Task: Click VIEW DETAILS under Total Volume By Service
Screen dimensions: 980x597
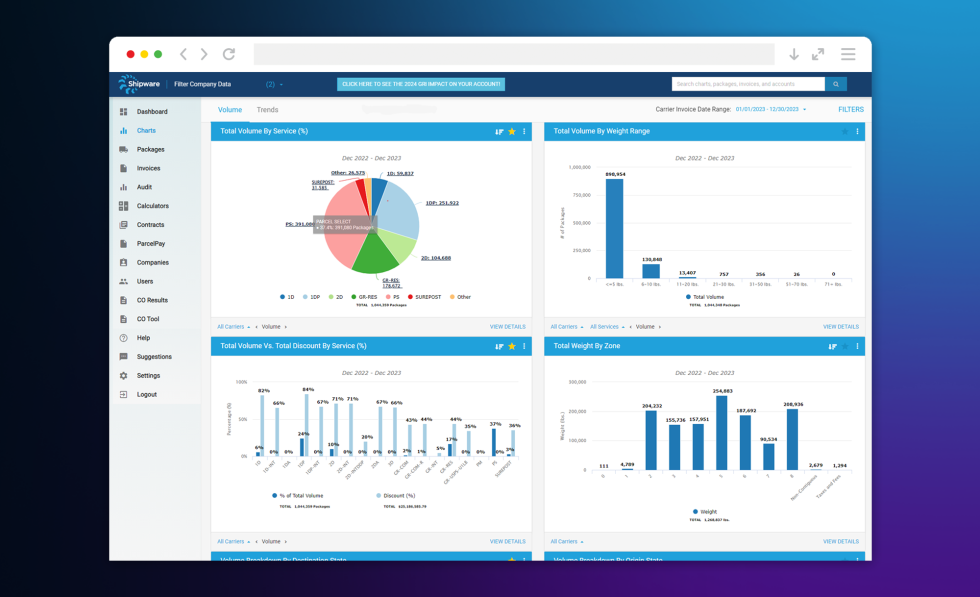Action: point(507,327)
